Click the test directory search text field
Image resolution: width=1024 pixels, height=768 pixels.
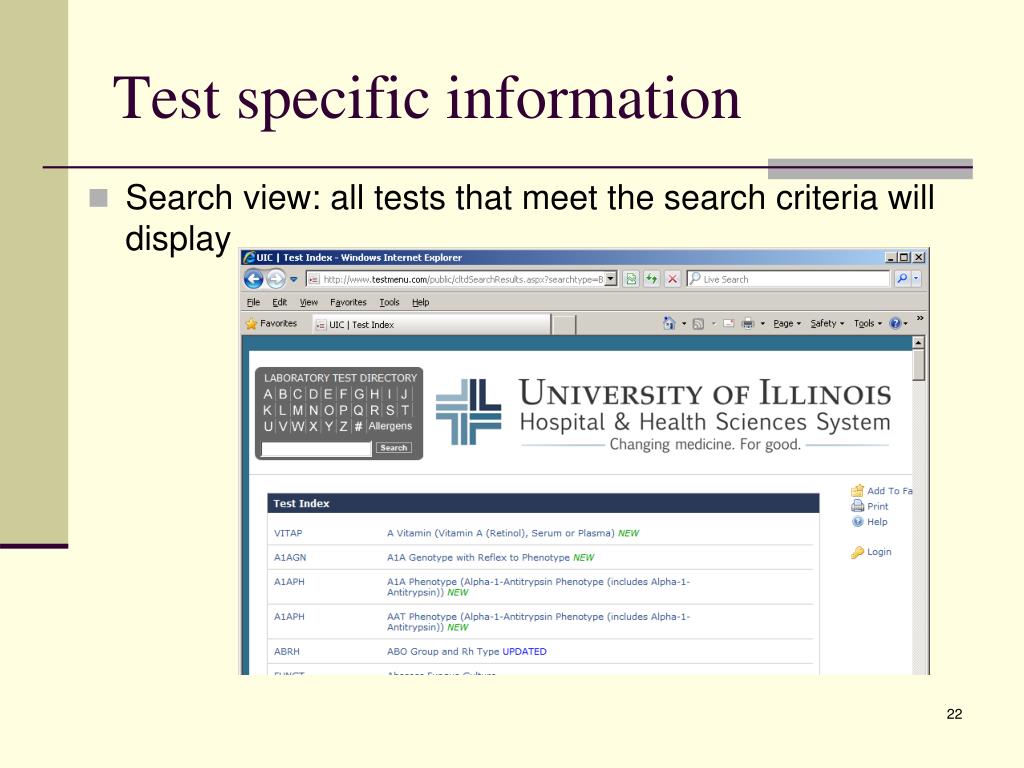tap(316, 448)
